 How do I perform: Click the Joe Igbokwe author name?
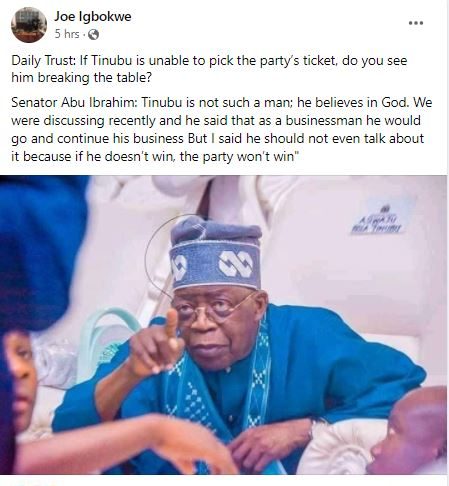point(93,16)
